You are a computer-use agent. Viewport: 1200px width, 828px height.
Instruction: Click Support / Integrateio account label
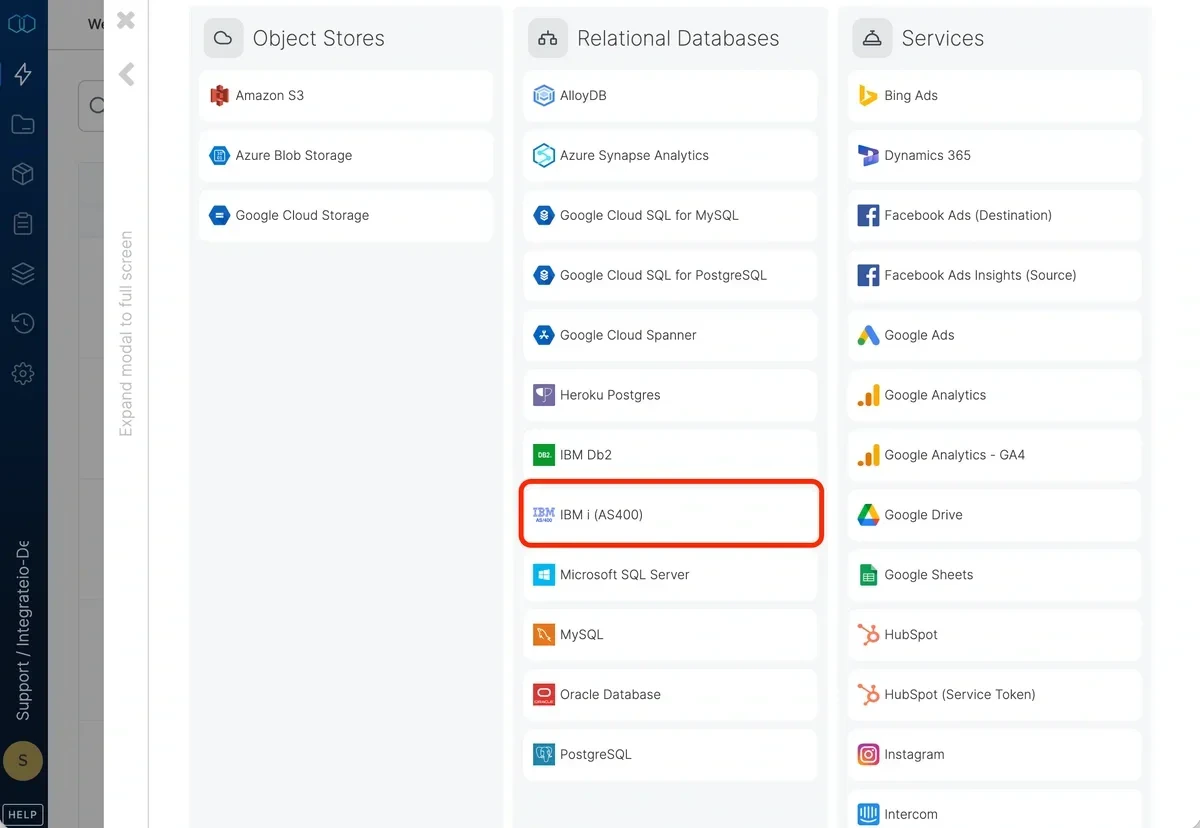[23, 632]
